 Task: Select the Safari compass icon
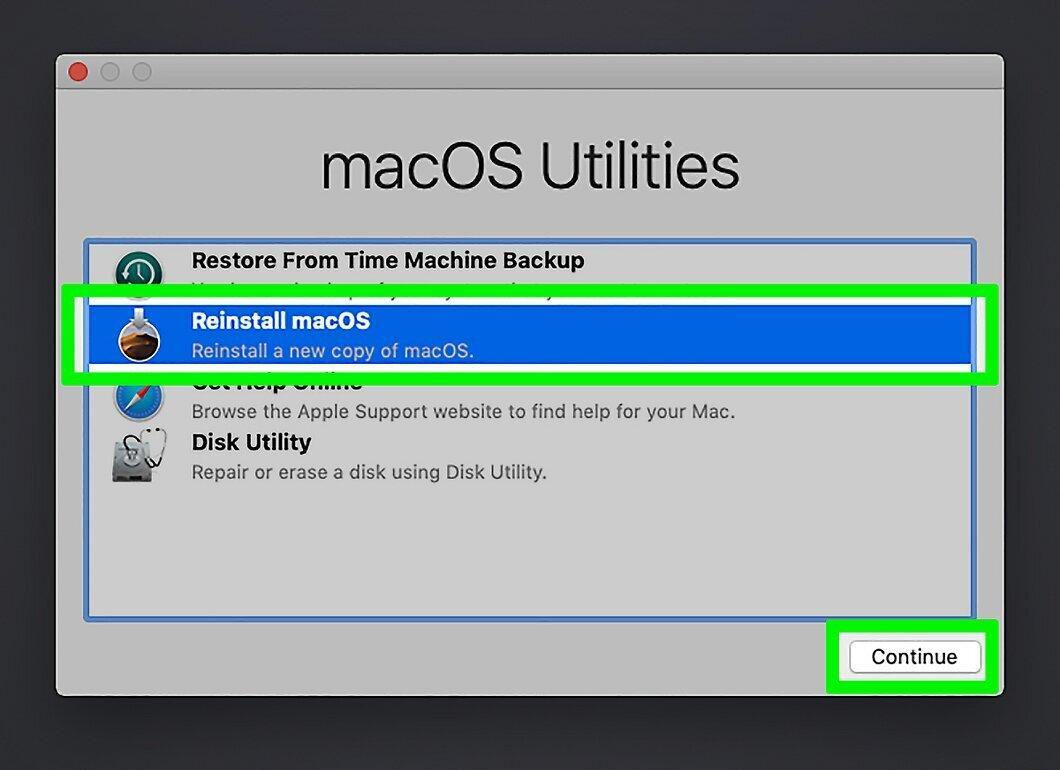click(139, 401)
